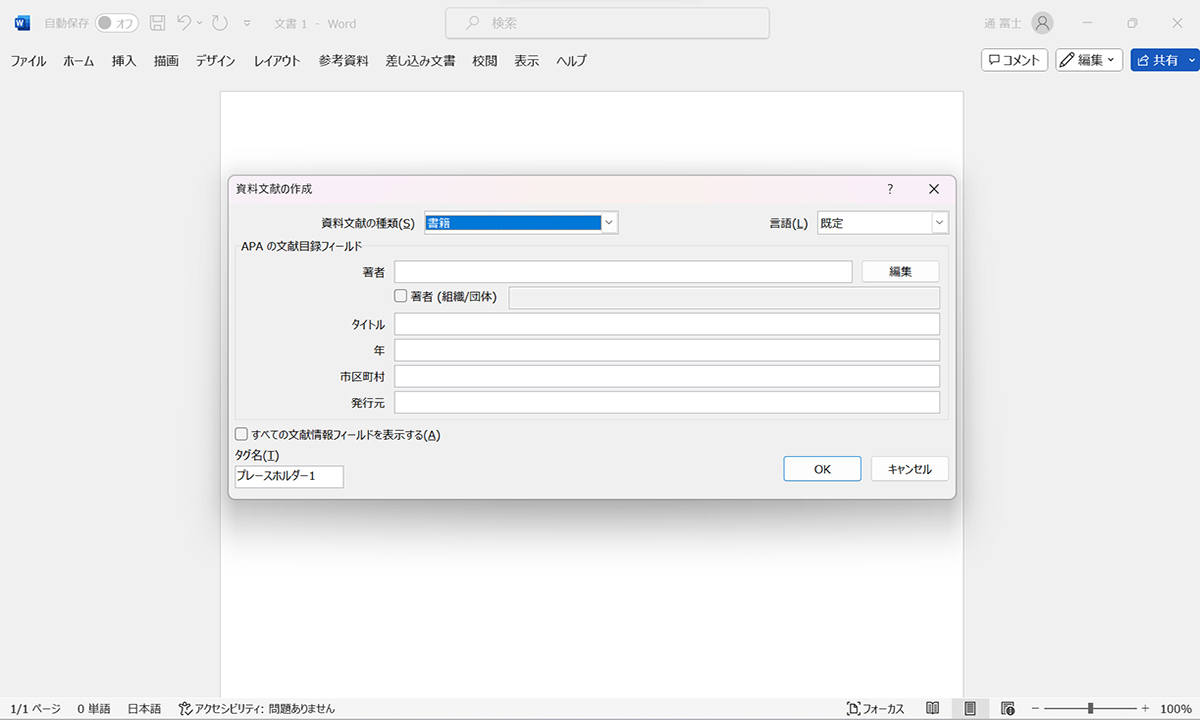Image resolution: width=1200 pixels, height=720 pixels.
Task: Enable すべての文献情報フィールドを表示する
Action: tap(241, 433)
